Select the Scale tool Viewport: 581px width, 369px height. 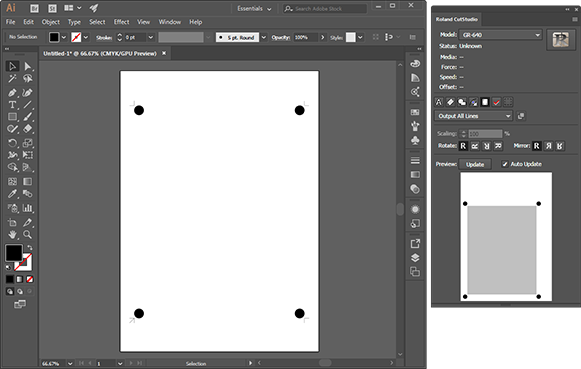click(x=27, y=143)
